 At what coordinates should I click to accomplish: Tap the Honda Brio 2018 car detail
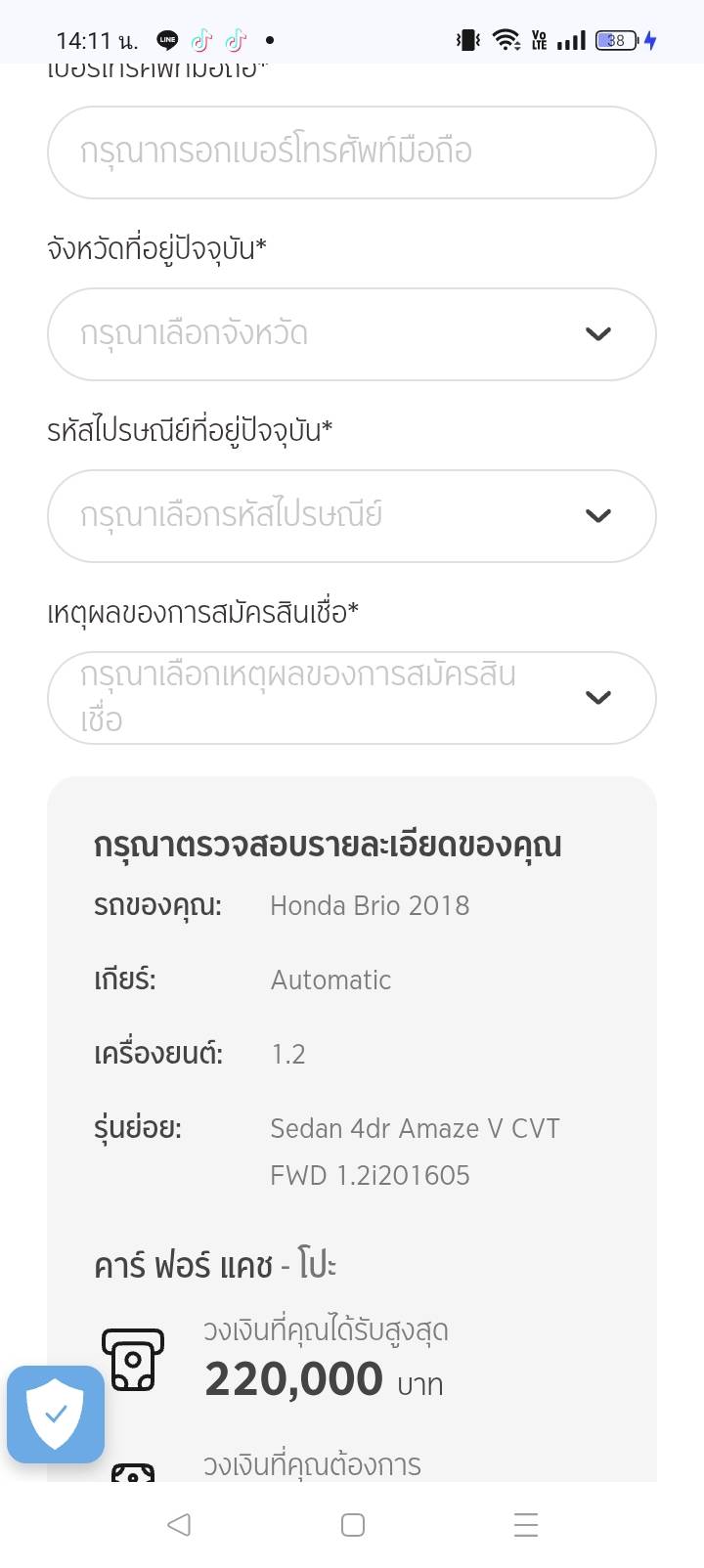coord(370,906)
